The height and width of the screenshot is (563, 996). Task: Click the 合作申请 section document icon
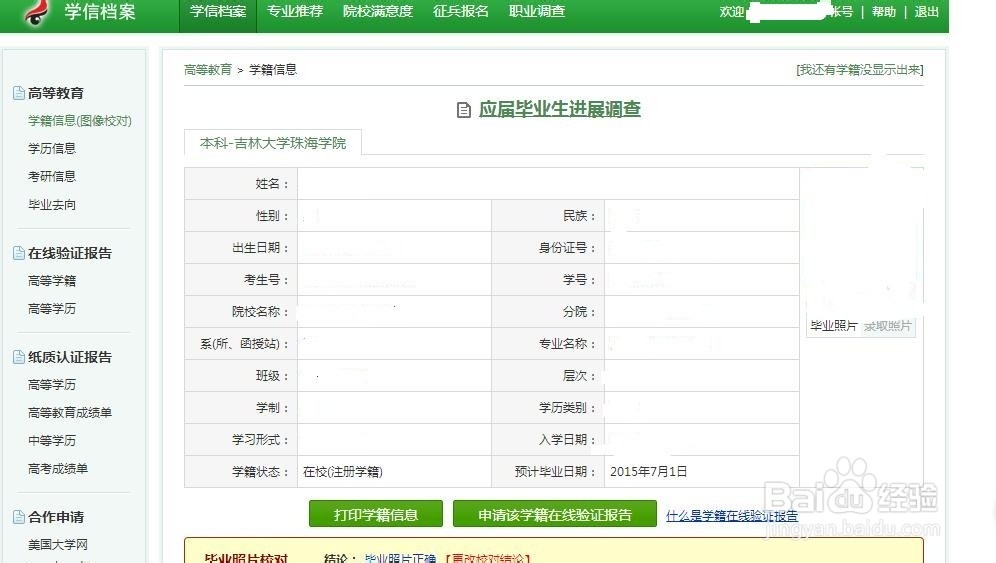tap(19, 517)
